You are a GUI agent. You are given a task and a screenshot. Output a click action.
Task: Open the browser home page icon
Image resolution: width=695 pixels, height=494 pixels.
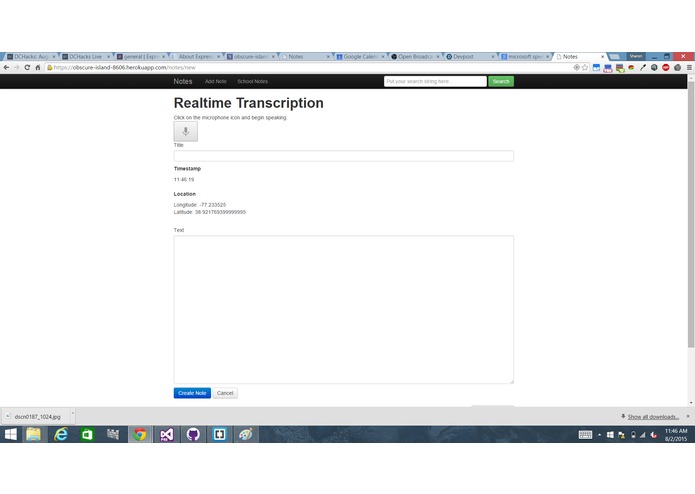coord(38,67)
